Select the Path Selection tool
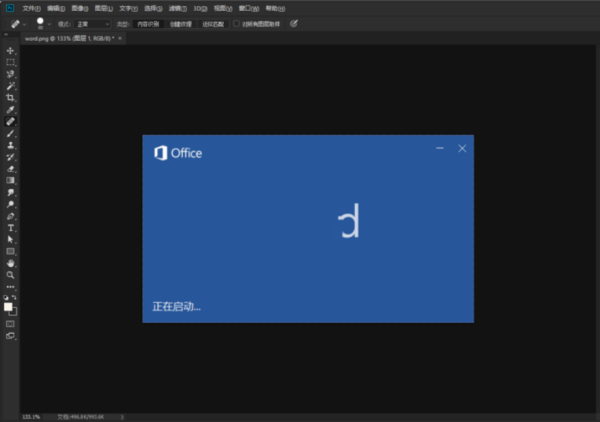 click(10, 240)
